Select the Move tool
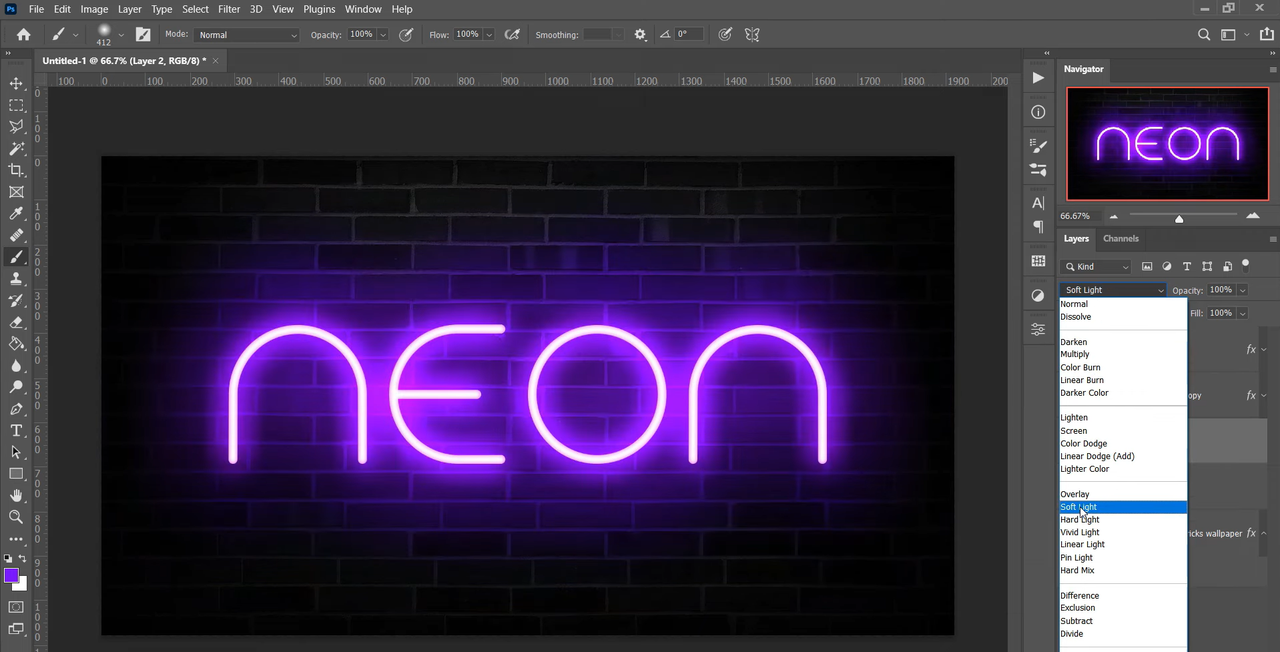 pos(16,83)
